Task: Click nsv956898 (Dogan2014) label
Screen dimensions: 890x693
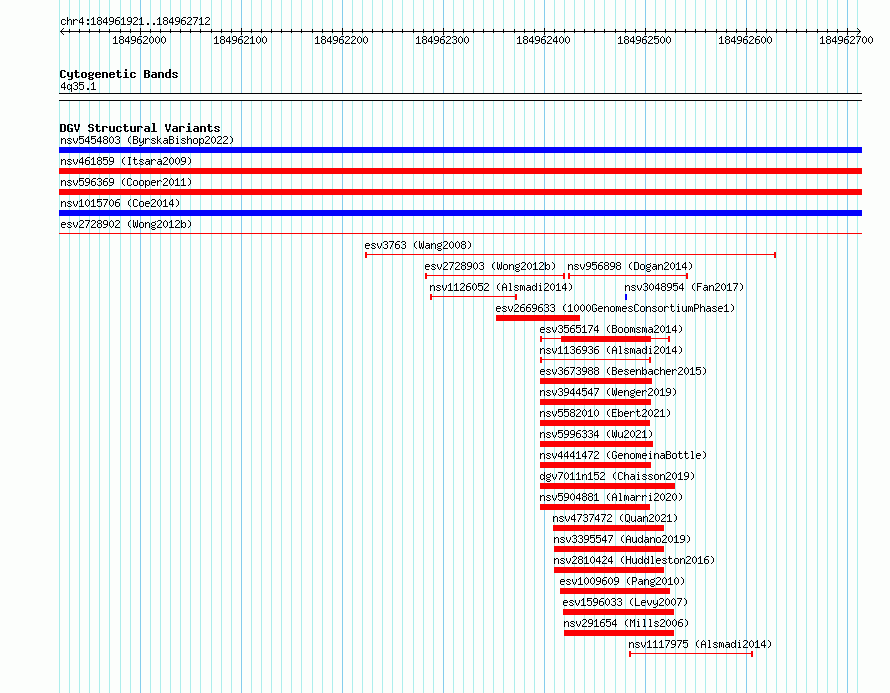Action: pyautogui.click(x=630, y=266)
